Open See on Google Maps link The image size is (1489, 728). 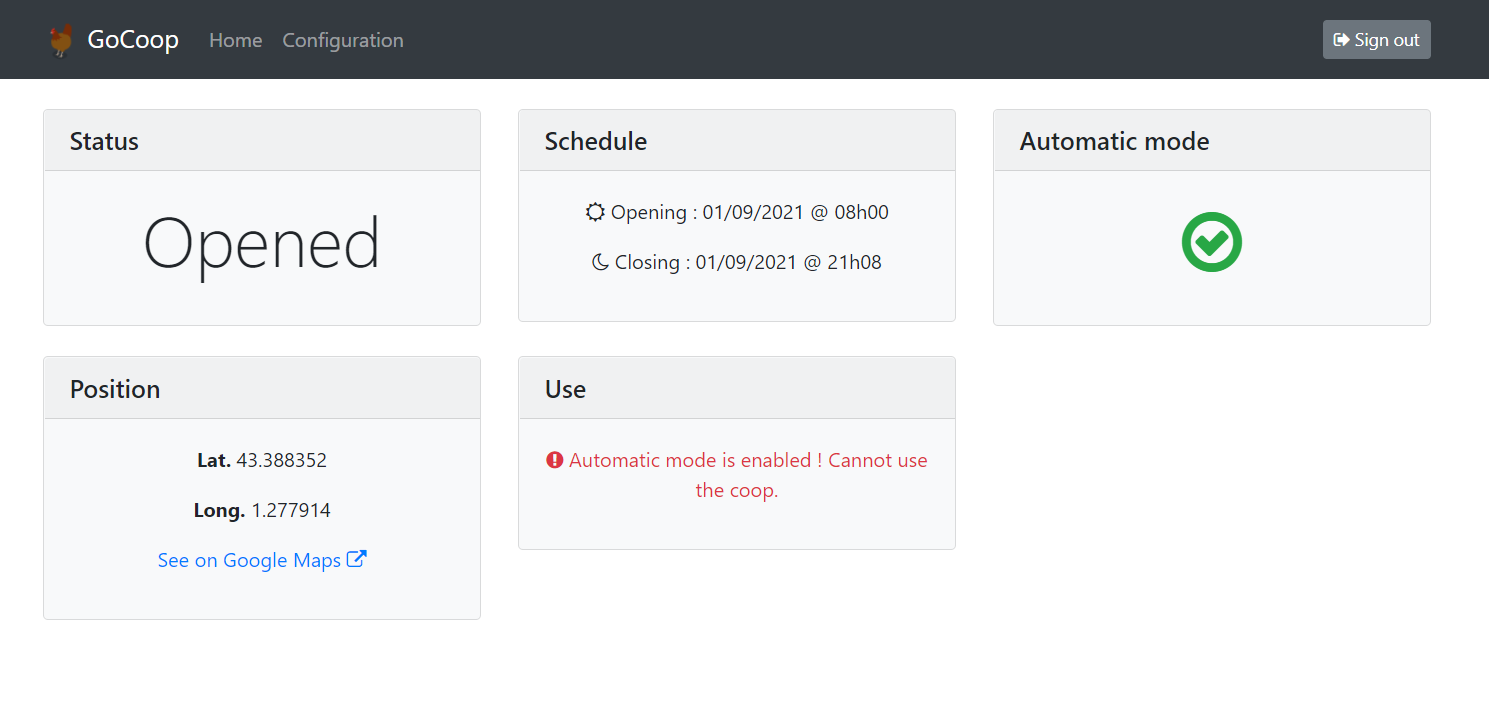(x=262, y=560)
